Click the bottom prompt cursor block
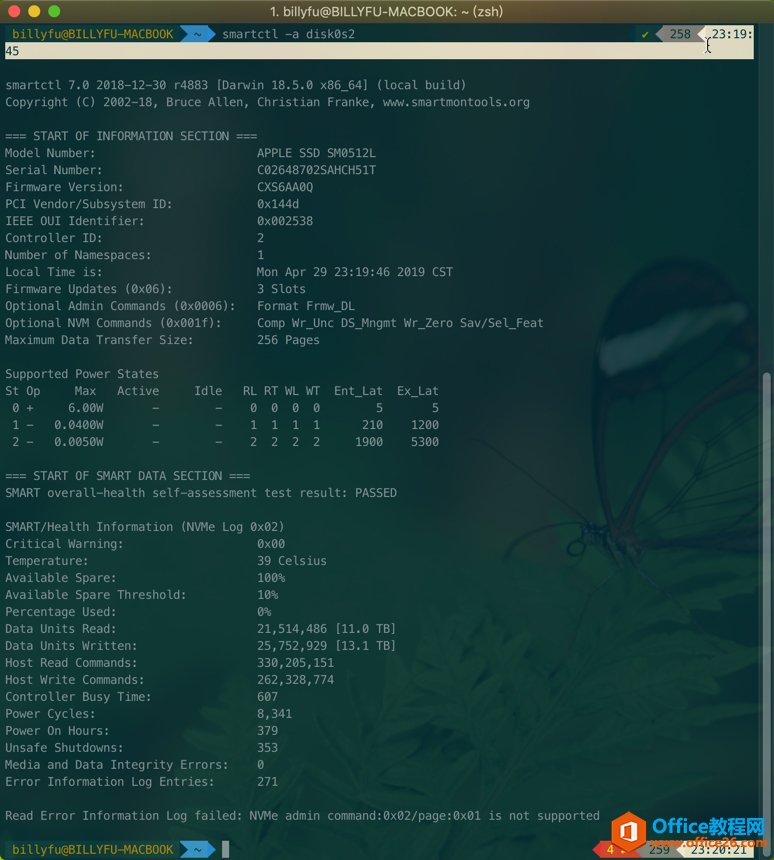Viewport: 774px width, 860px height. click(225, 850)
